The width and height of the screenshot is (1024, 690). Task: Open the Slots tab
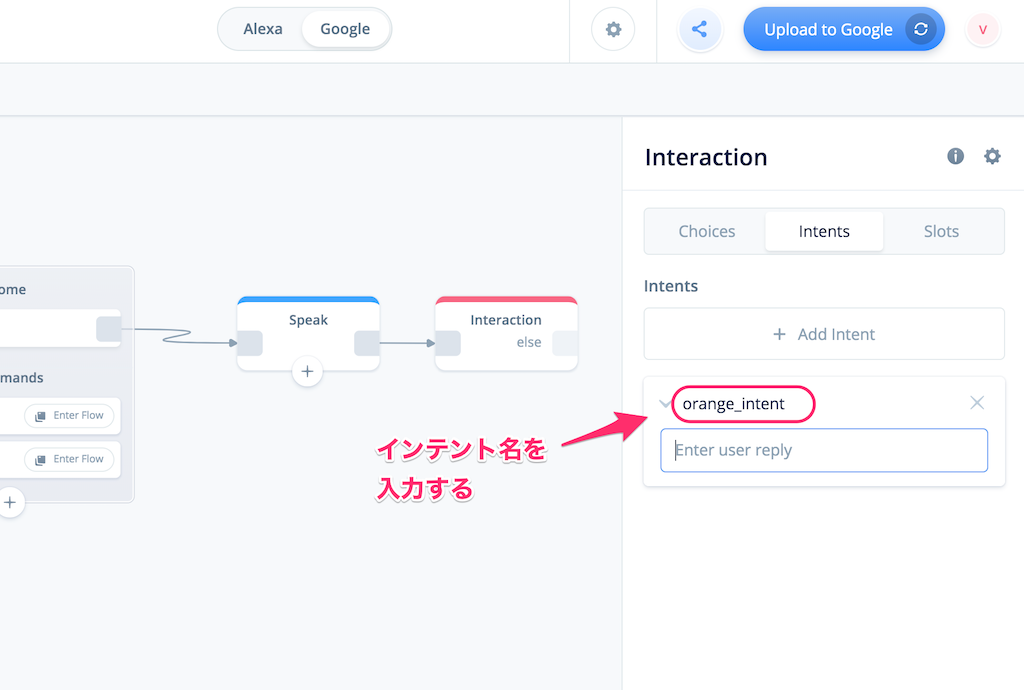[x=941, y=231]
